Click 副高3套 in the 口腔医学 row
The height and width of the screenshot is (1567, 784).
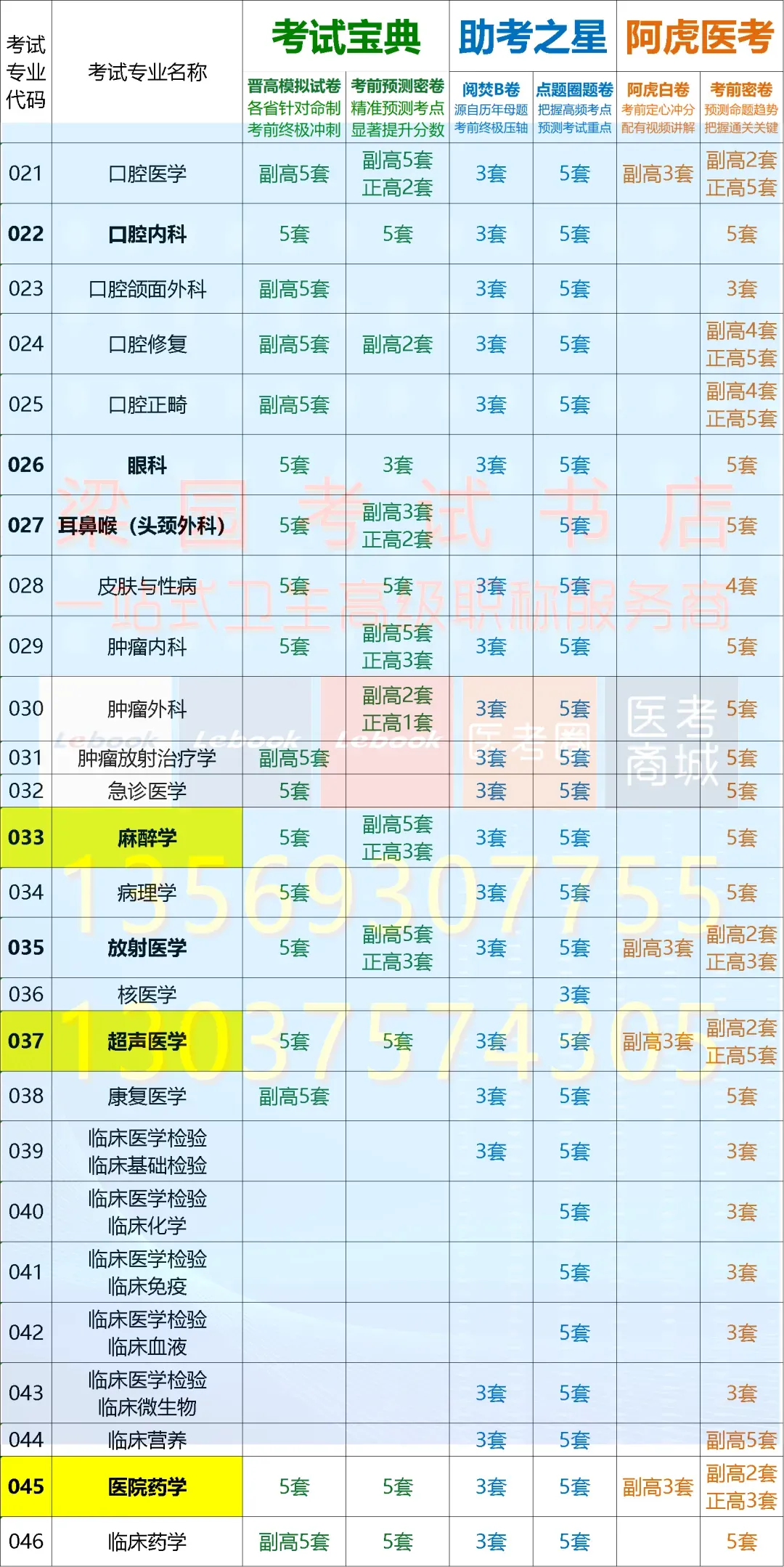(x=658, y=174)
